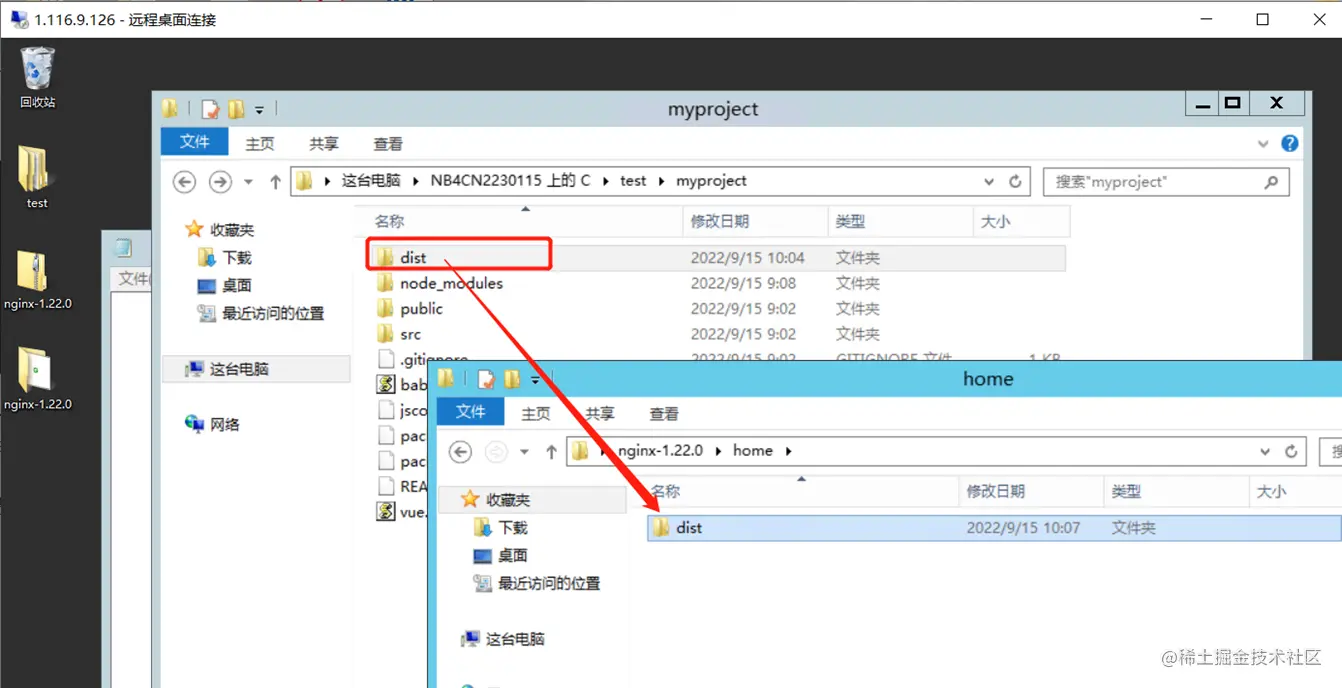The height and width of the screenshot is (688, 1342).
Task: Click New Folder icon in home quick access toolbar
Action: (512, 379)
